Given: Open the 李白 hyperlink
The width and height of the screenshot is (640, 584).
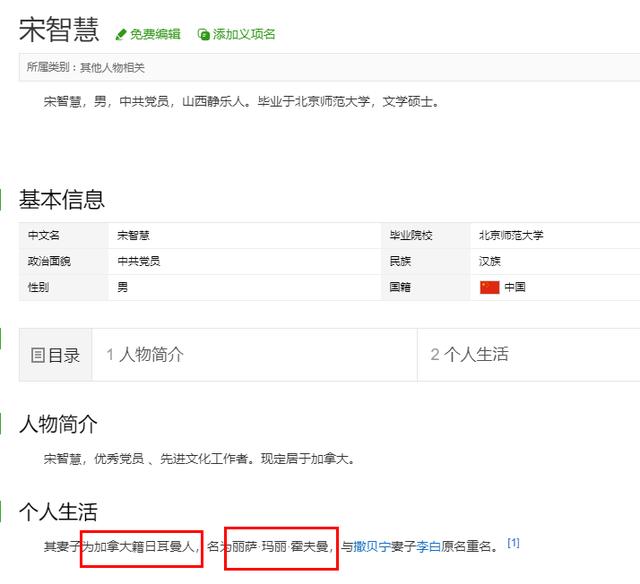Looking at the screenshot, I should (x=428, y=546).
